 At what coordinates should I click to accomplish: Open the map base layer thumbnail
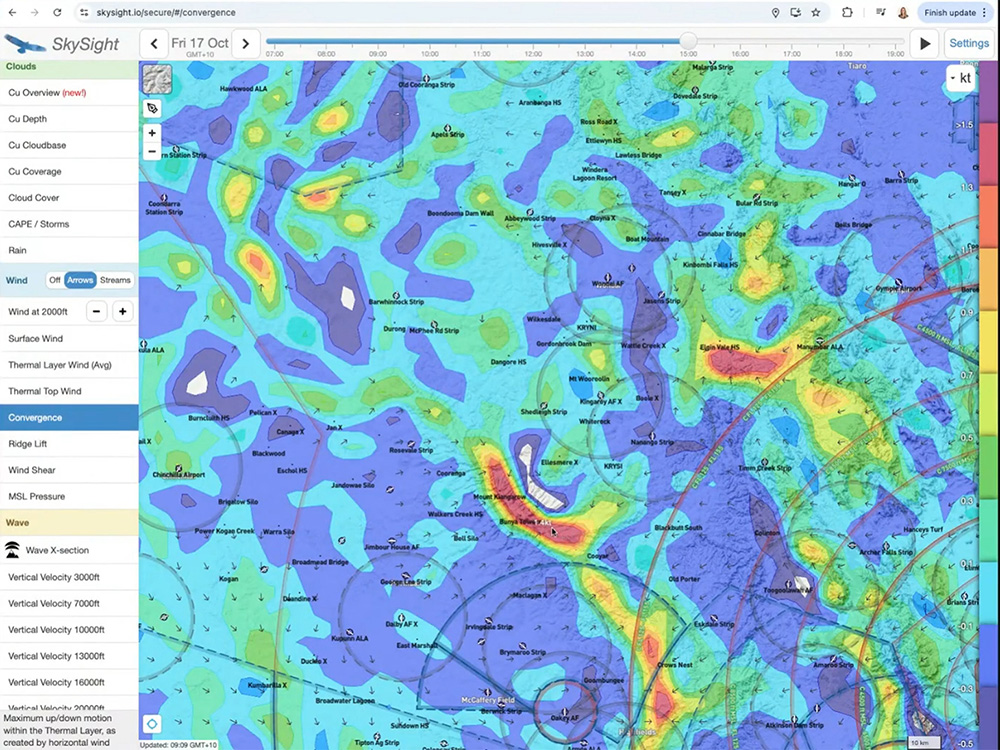click(x=157, y=79)
